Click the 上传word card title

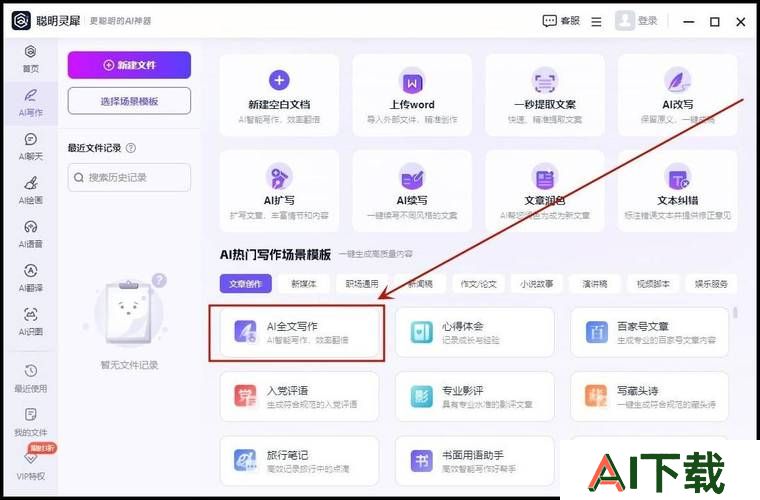click(x=412, y=105)
